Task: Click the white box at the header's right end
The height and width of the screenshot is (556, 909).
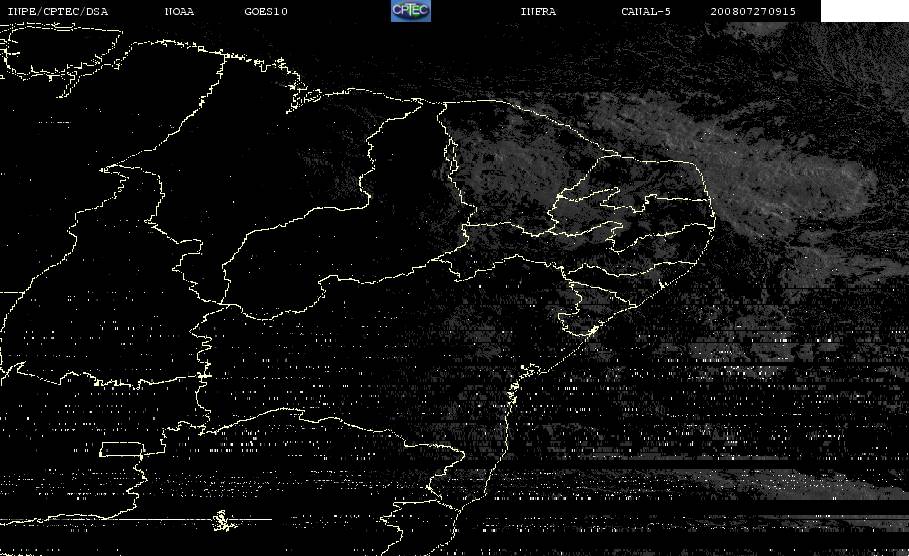Action: click(x=865, y=11)
